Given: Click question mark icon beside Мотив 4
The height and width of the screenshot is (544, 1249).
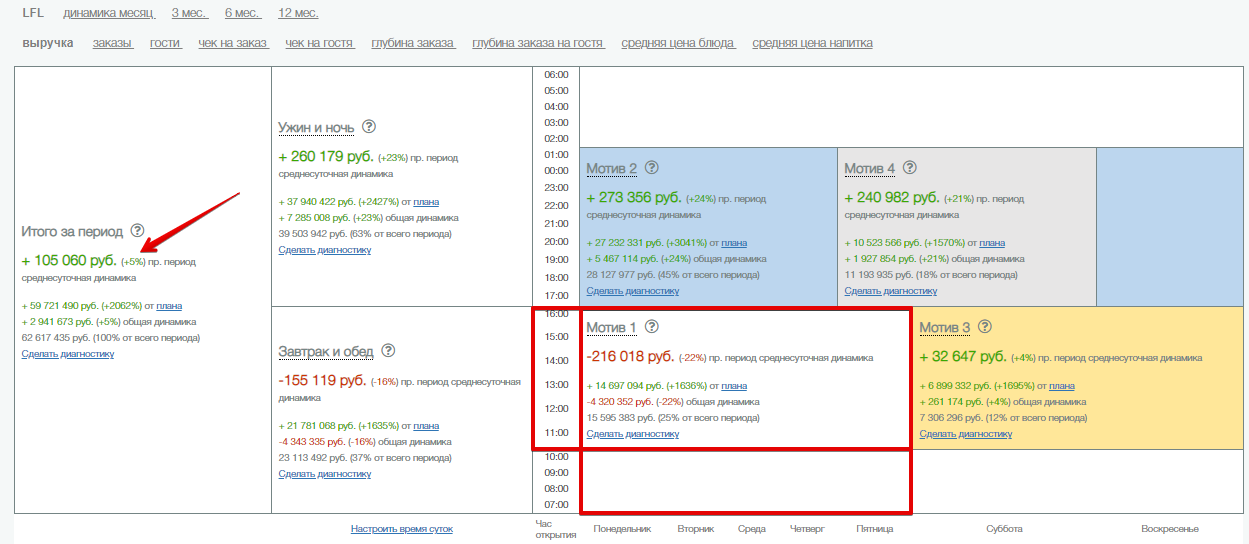Looking at the screenshot, I should (909, 168).
